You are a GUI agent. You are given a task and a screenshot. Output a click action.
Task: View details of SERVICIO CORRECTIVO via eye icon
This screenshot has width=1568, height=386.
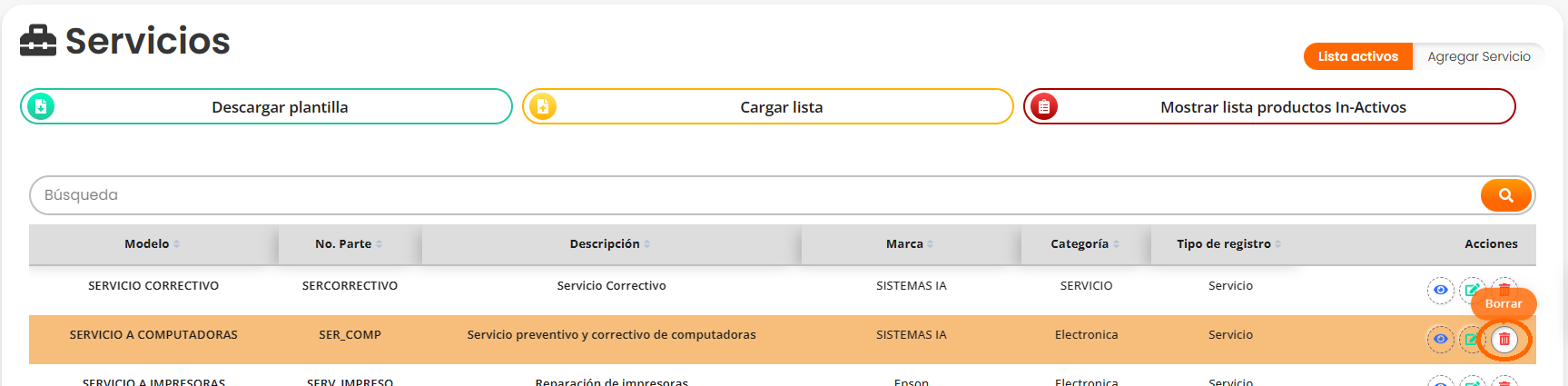pos(1440,291)
